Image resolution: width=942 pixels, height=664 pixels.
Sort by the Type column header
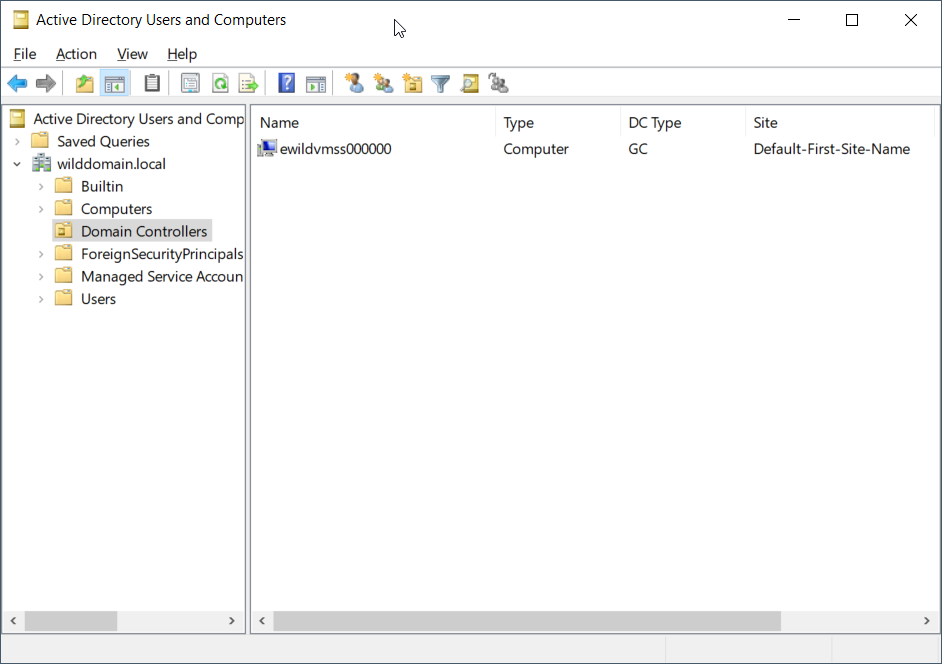(x=558, y=123)
